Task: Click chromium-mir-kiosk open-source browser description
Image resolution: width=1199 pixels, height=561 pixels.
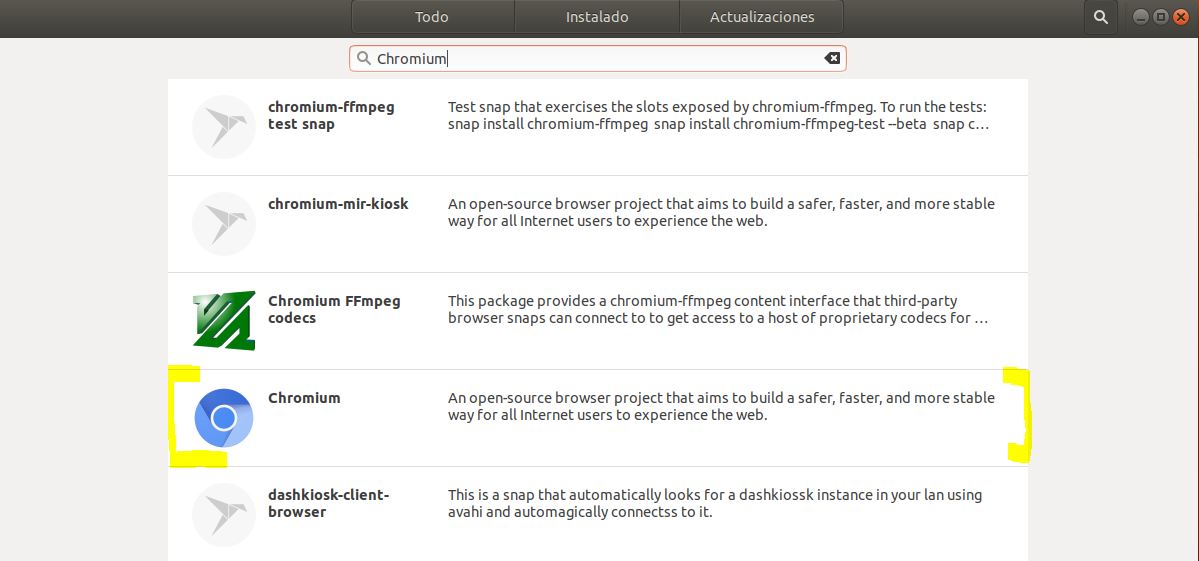Action: click(x=721, y=213)
